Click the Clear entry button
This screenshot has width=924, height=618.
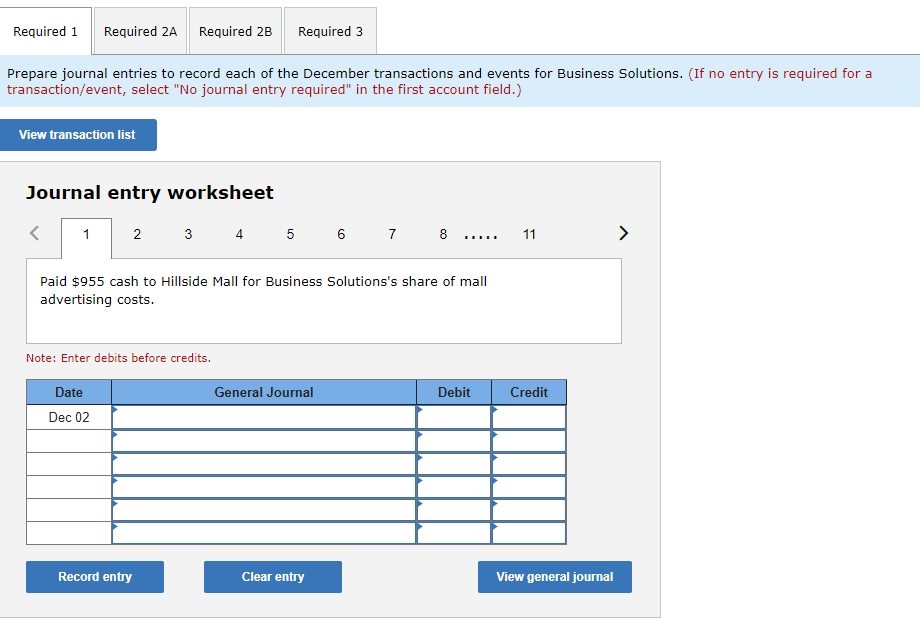[272, 577]
